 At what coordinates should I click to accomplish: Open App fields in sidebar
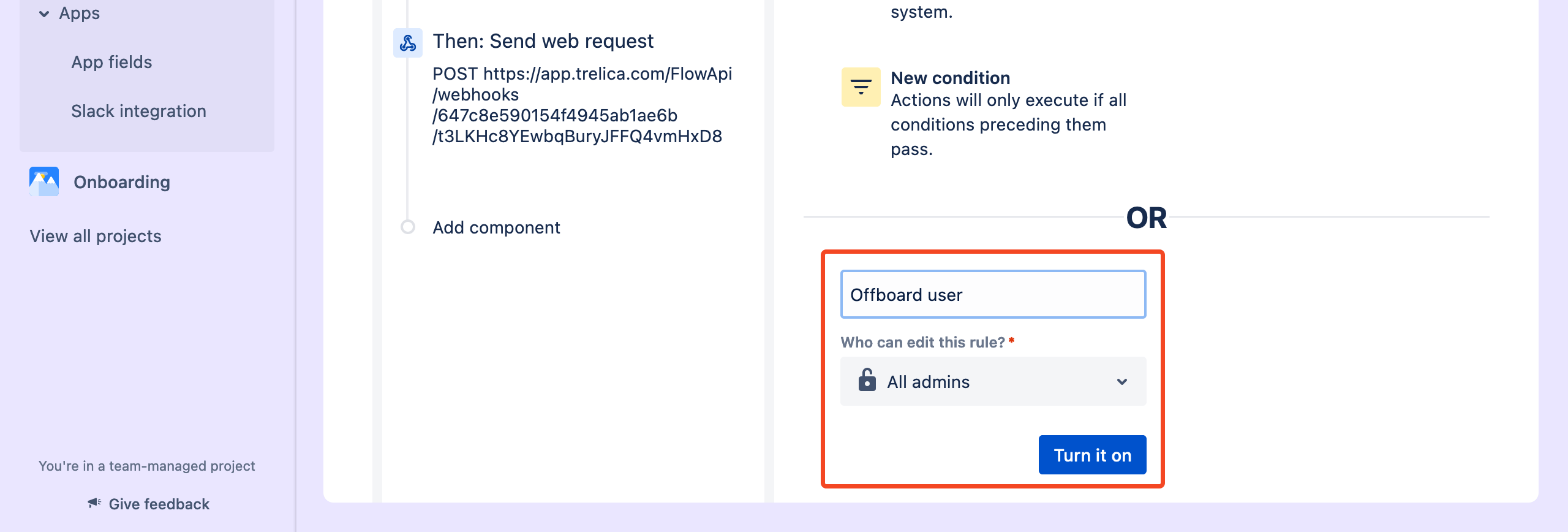(x=111, y=62)
